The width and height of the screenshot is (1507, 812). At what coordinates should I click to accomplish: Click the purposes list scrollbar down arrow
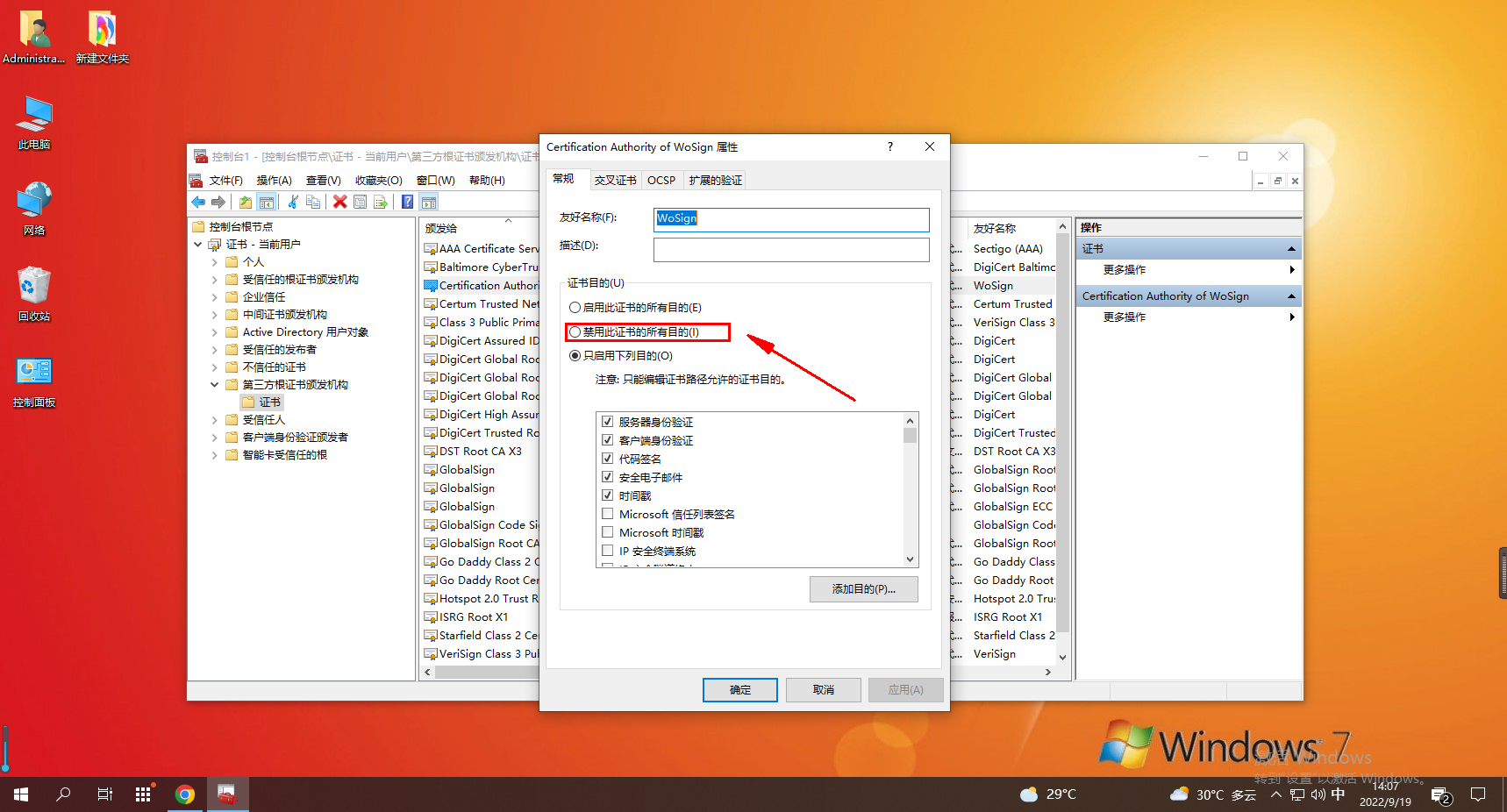click(x=911, y=559)
